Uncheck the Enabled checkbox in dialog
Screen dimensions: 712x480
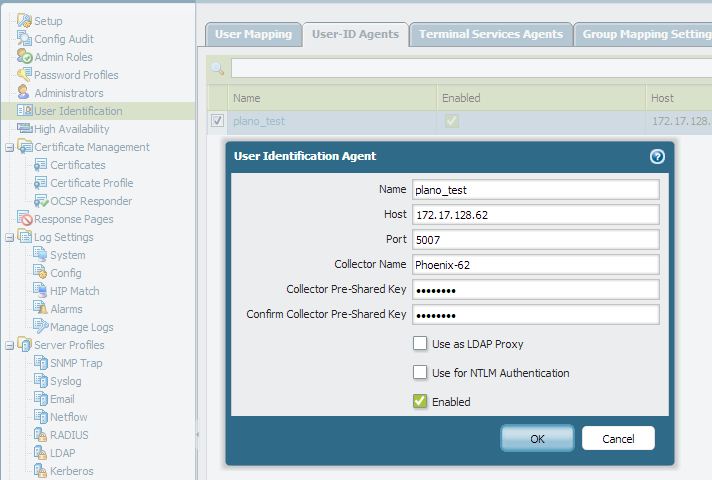coord(421,402)
